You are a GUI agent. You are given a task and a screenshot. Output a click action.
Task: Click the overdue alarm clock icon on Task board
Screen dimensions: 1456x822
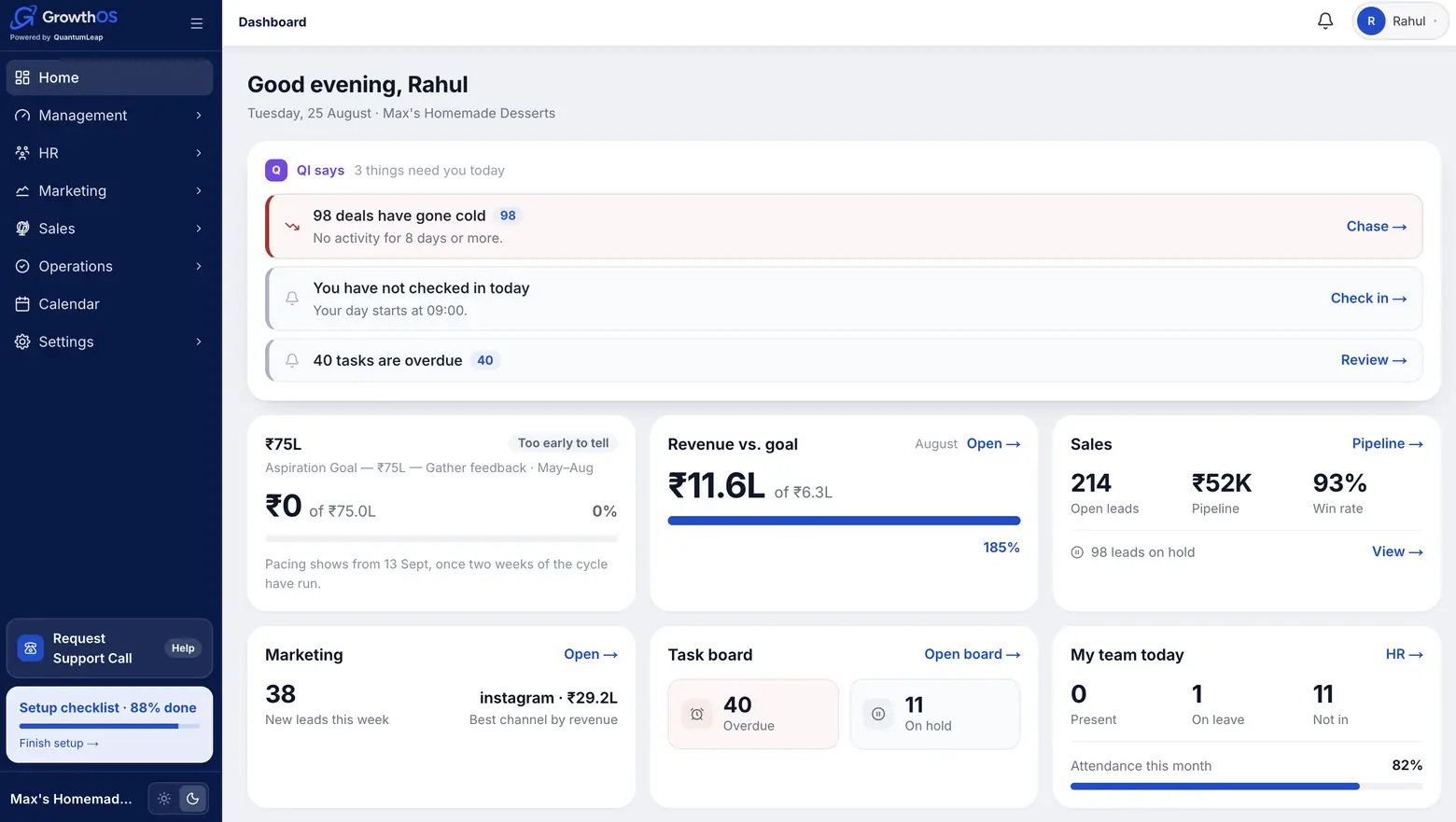(697, 714)
